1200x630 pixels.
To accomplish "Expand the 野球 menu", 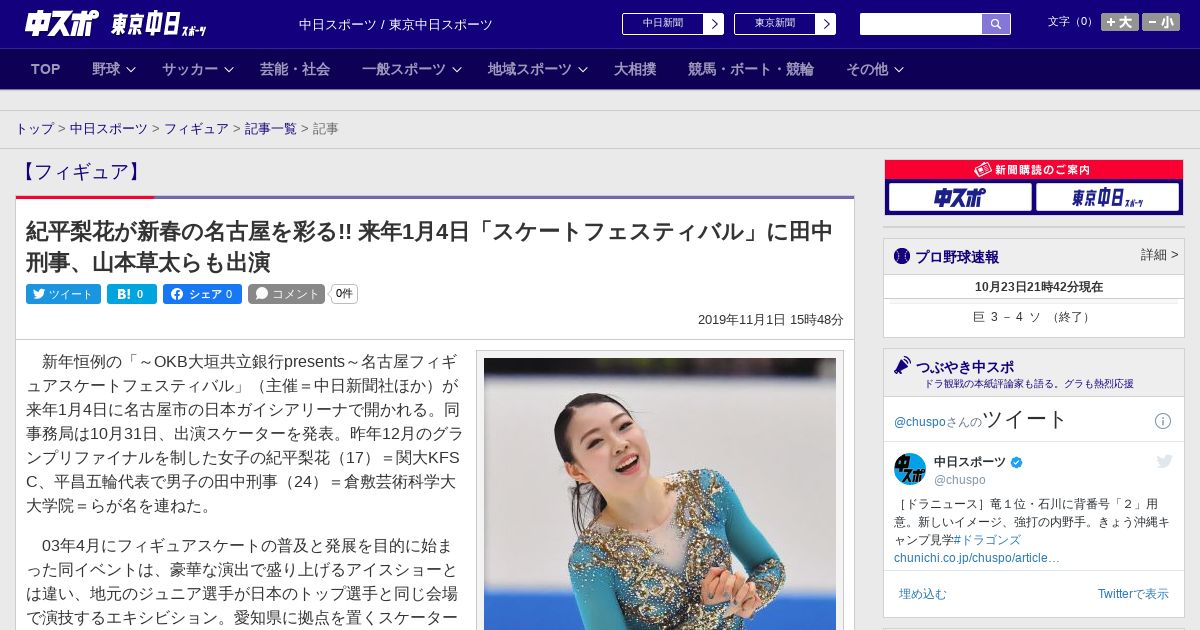I will pos(113,69).
